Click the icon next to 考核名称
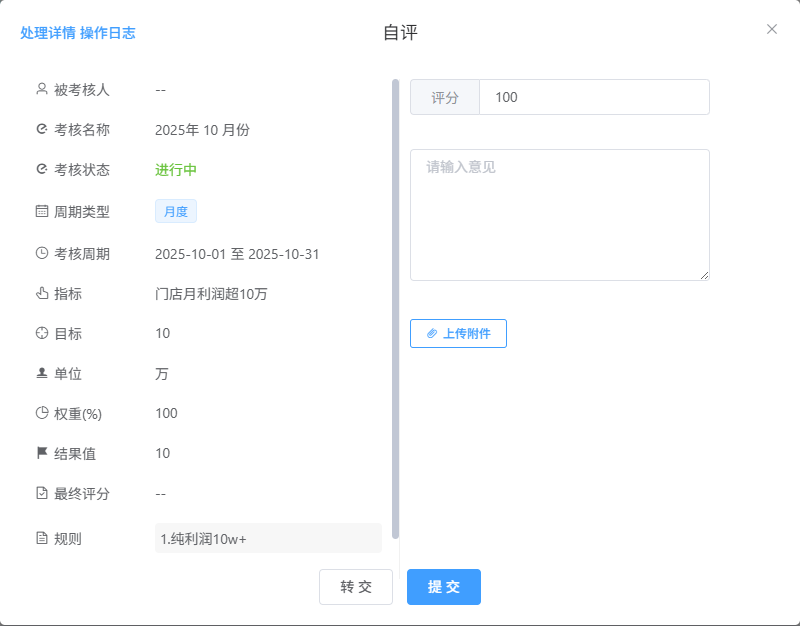This screenshot has height=626, width=800. click(42, 129)
